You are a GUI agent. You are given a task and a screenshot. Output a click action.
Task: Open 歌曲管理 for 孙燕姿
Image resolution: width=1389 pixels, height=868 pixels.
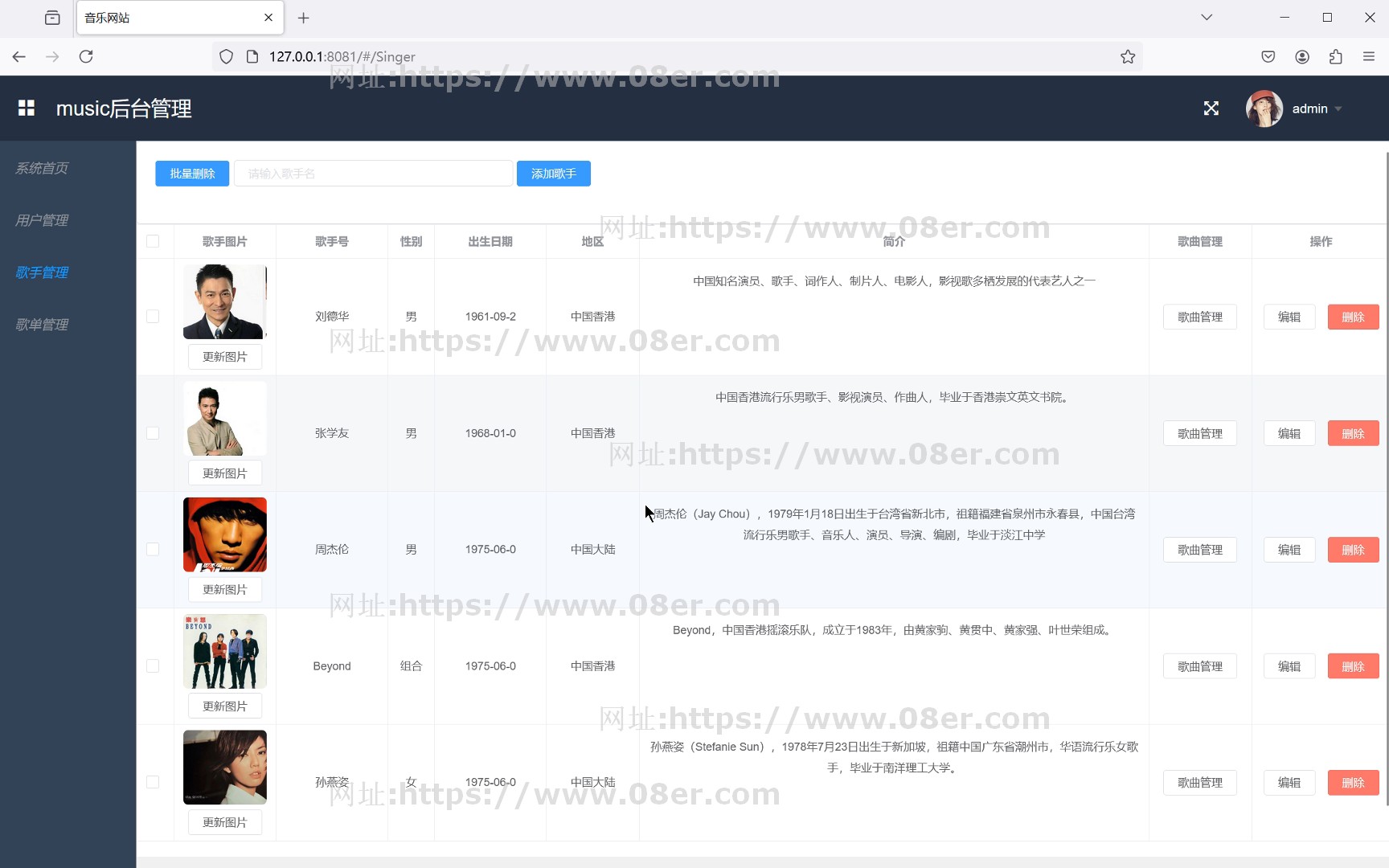1200,783
